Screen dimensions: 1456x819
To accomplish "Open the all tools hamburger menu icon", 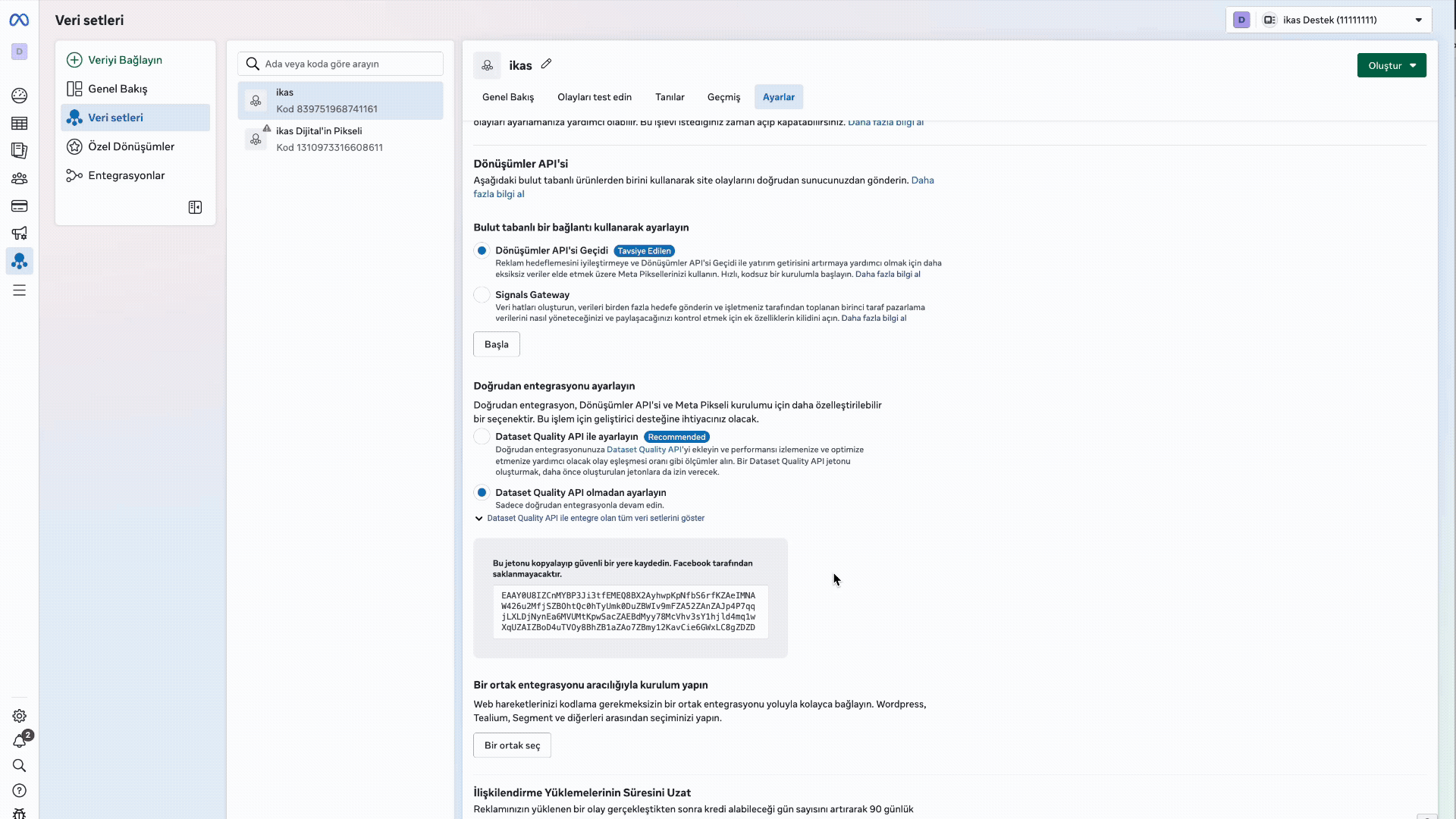I will coord(20,290).
